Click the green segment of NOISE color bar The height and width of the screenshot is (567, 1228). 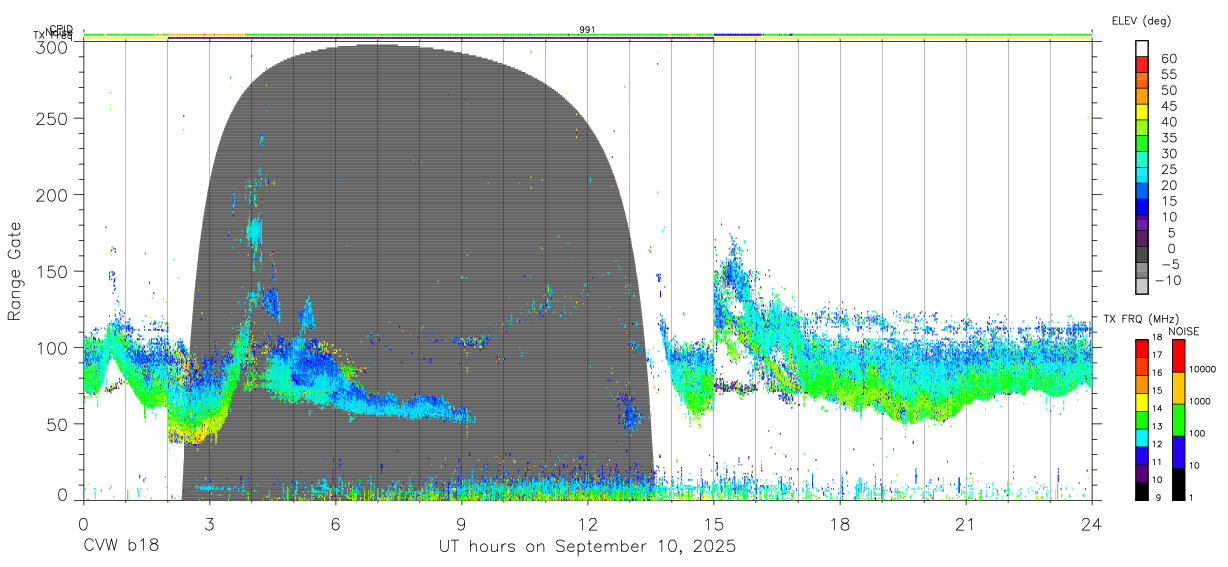pos(1177,420)
